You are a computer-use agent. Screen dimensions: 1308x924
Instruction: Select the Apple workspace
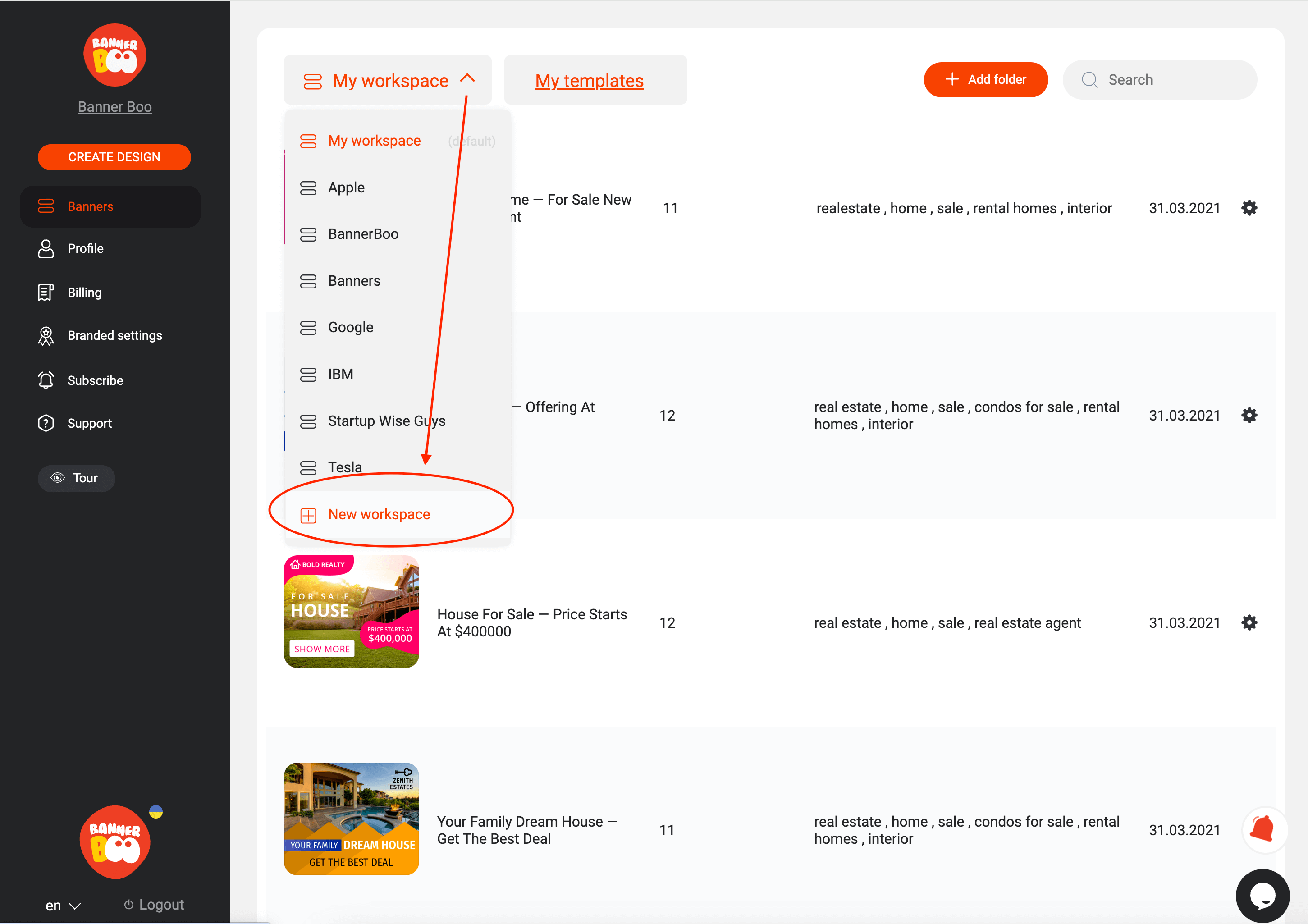(x=398, y=188)
